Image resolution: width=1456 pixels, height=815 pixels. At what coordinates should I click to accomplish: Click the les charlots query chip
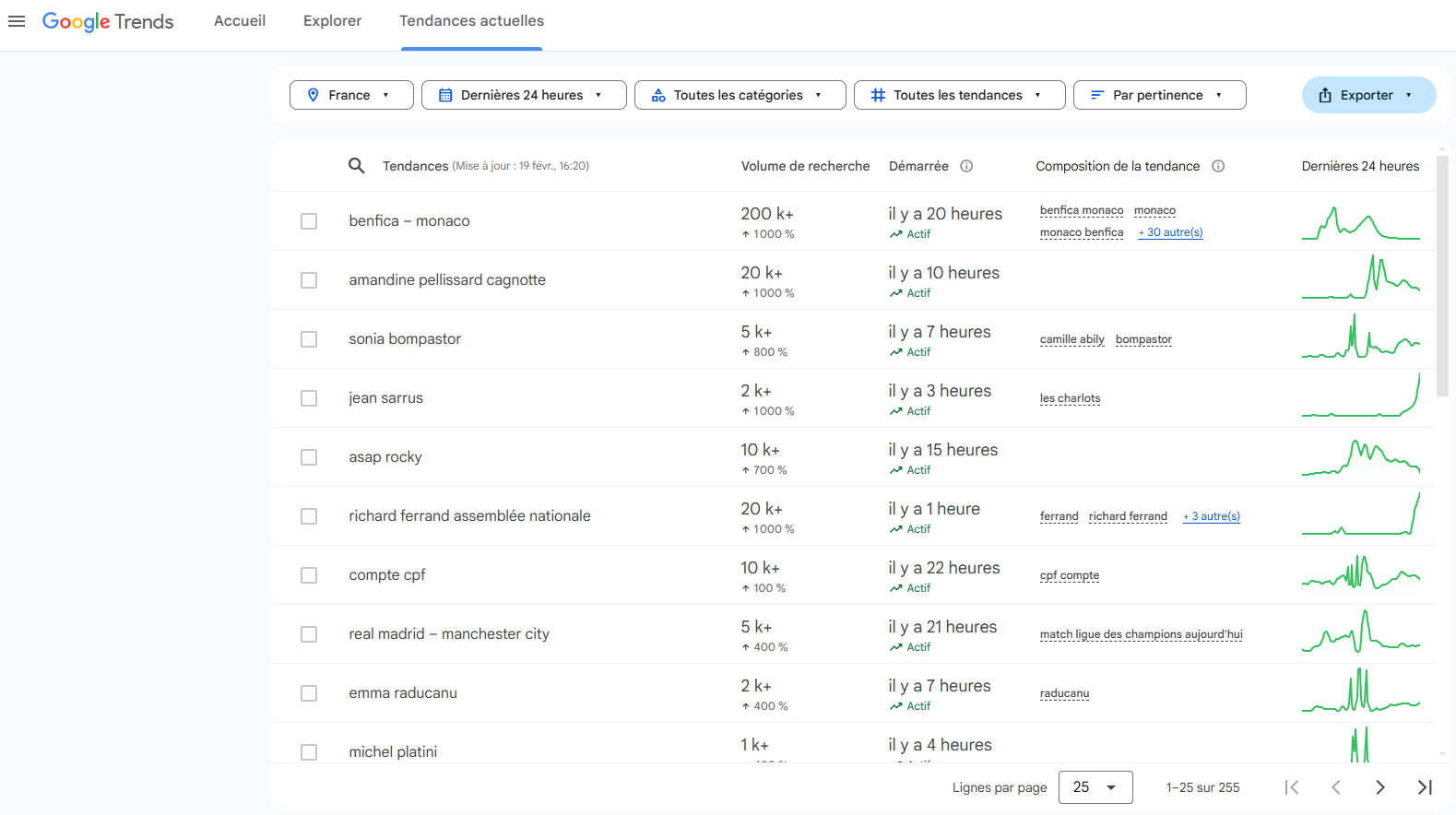pos(1071,398)
